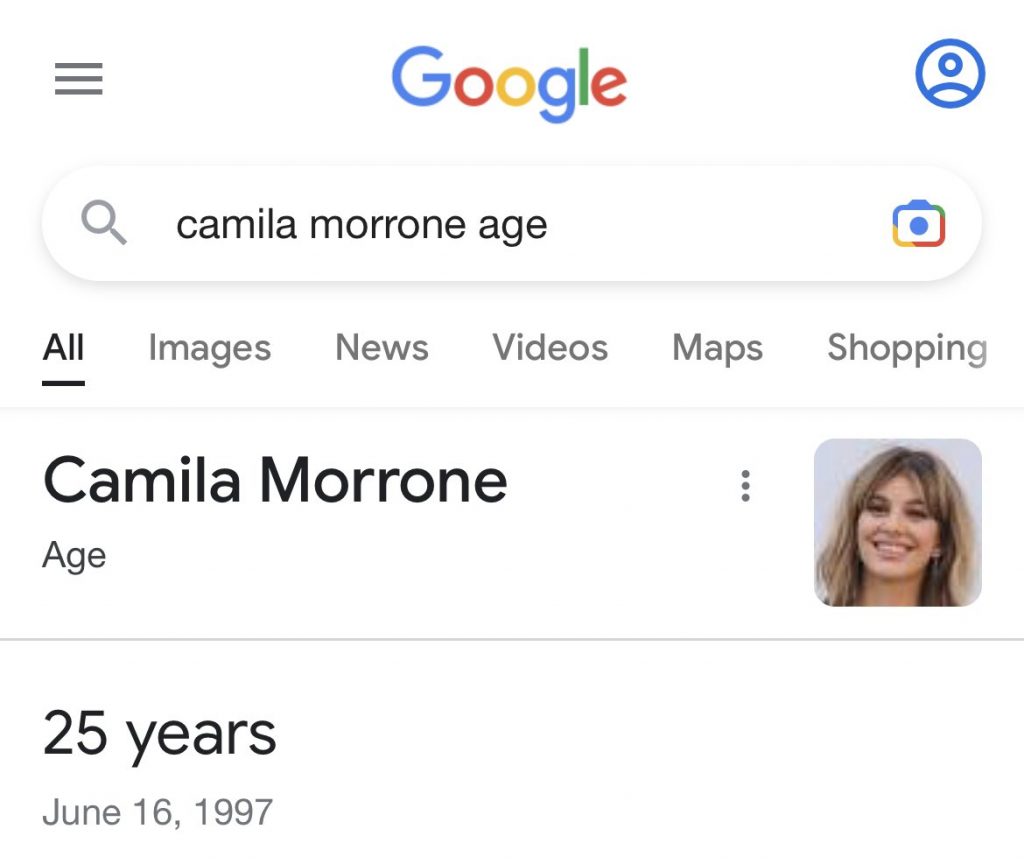Open Camila Morrone's thumbnail photo
The height and width of the screenshot is (864, 1024).
coord(898,522)
